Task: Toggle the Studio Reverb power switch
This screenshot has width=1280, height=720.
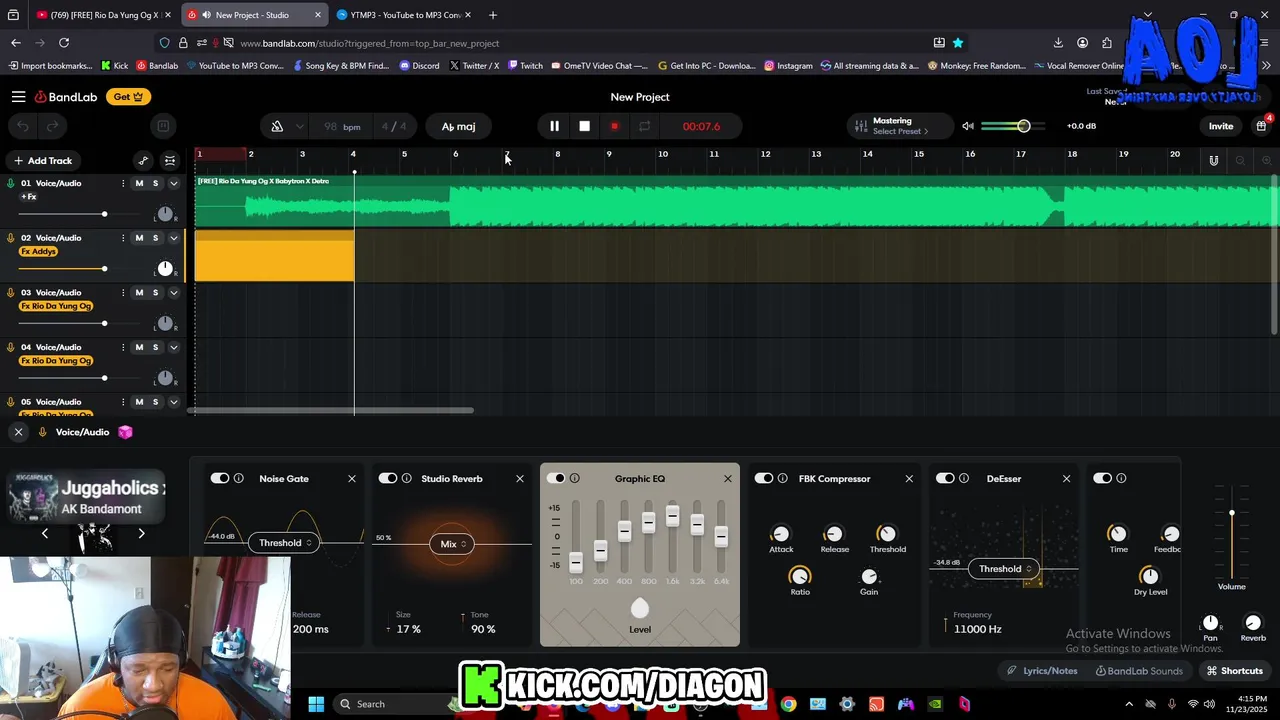Action: click(x=388, y=478)
